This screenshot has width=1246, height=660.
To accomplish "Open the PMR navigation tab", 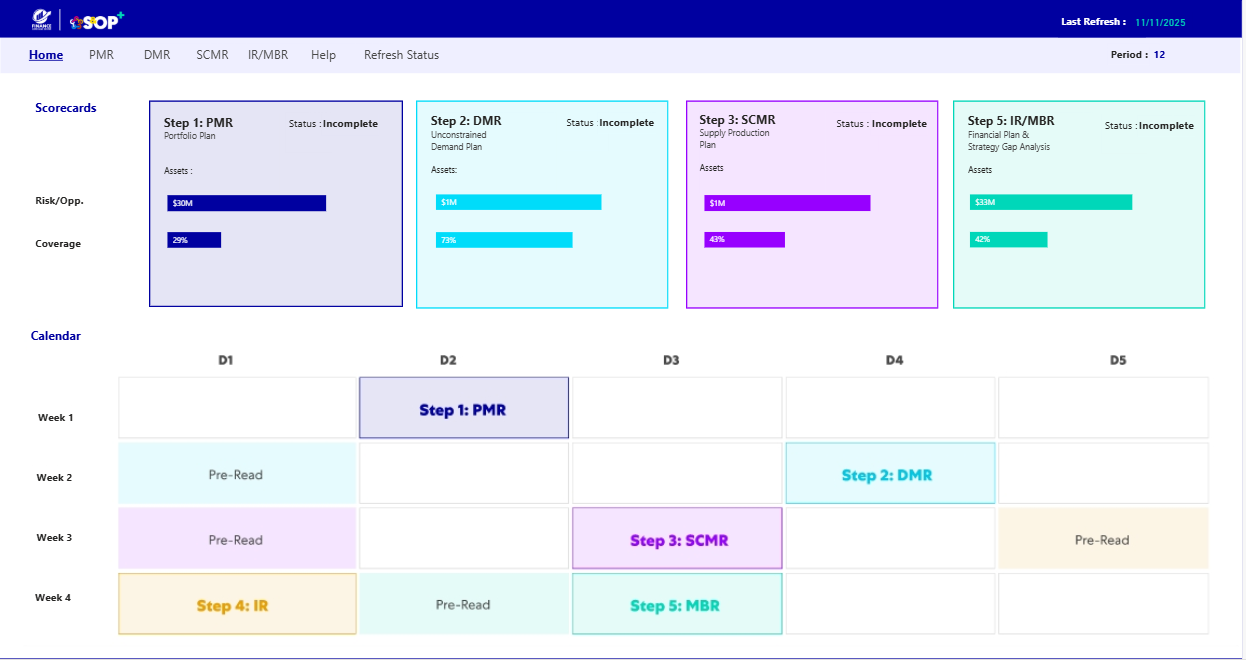I will [101, 55].
